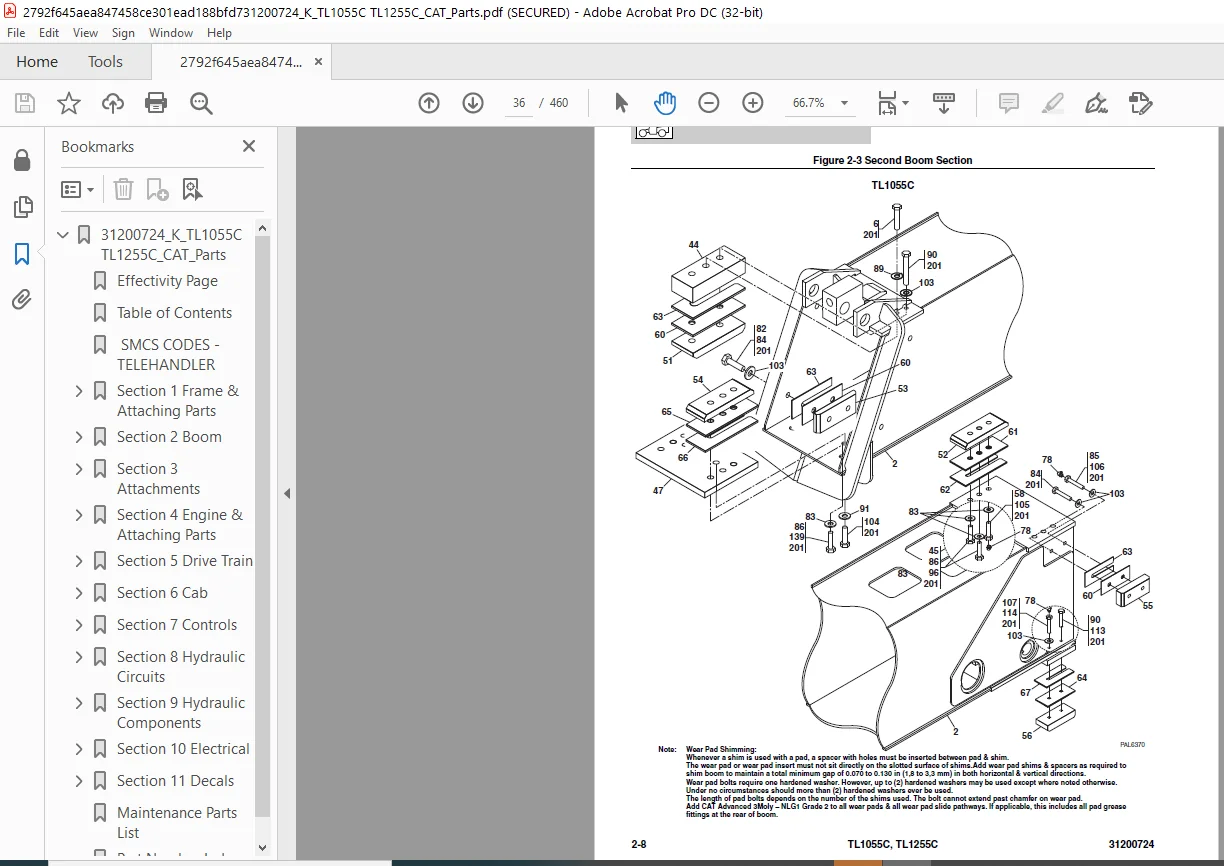This screenshot has height=866, width=1224.
Task: Expand Section 11 Decals bookmark
Action: pyautogui.click(x=80, y=781)
